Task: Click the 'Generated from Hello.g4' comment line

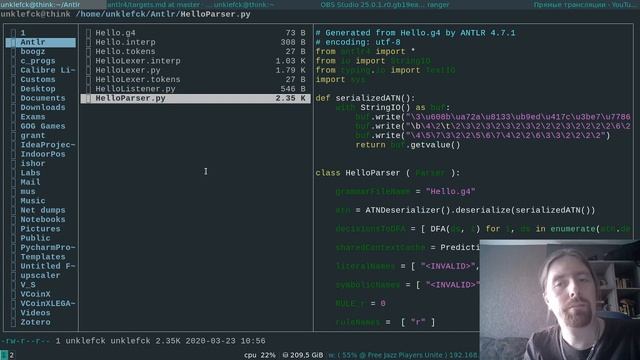Action: (415, 33)
